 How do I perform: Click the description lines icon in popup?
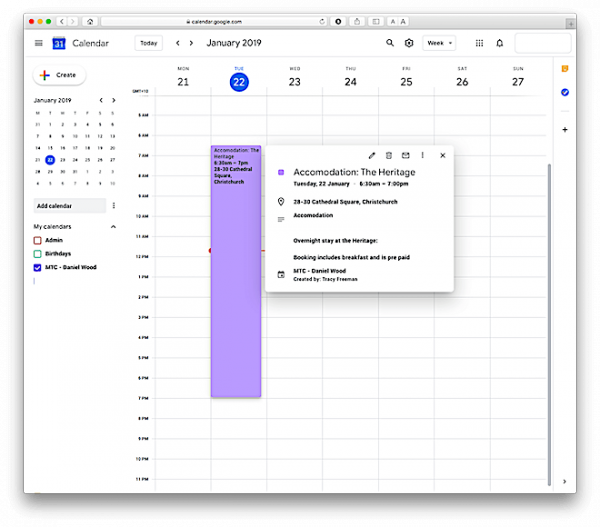click(281, 219)
